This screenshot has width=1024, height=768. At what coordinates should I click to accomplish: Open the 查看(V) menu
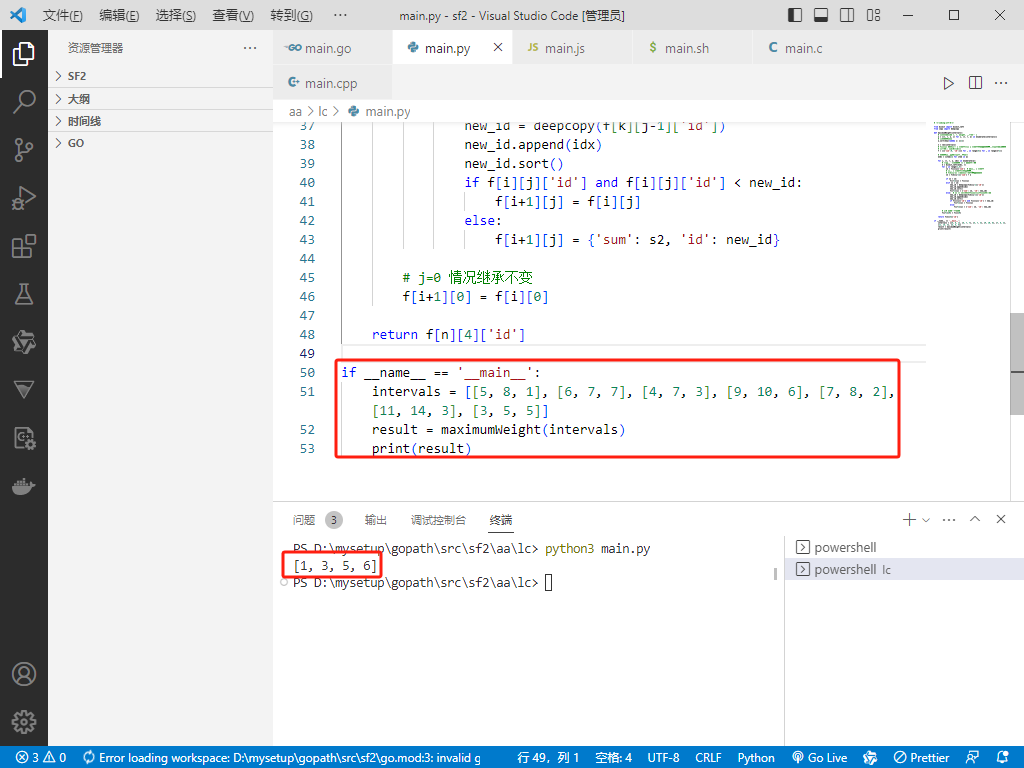tap(233, 15)
